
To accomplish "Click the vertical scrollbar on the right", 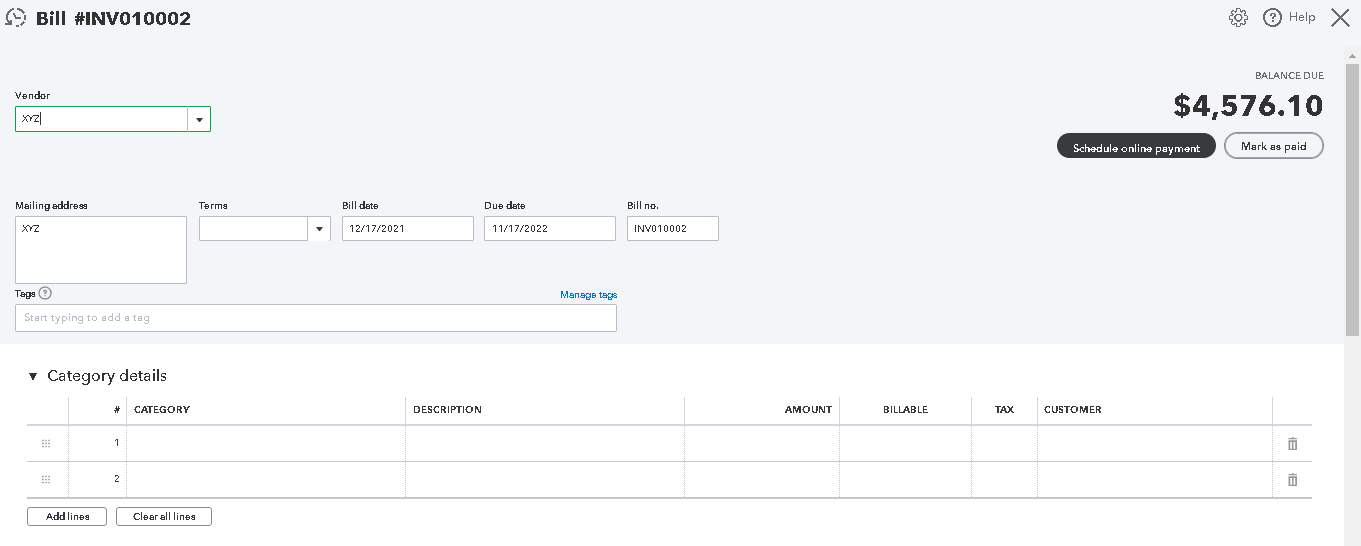I will pos(1352,200).
